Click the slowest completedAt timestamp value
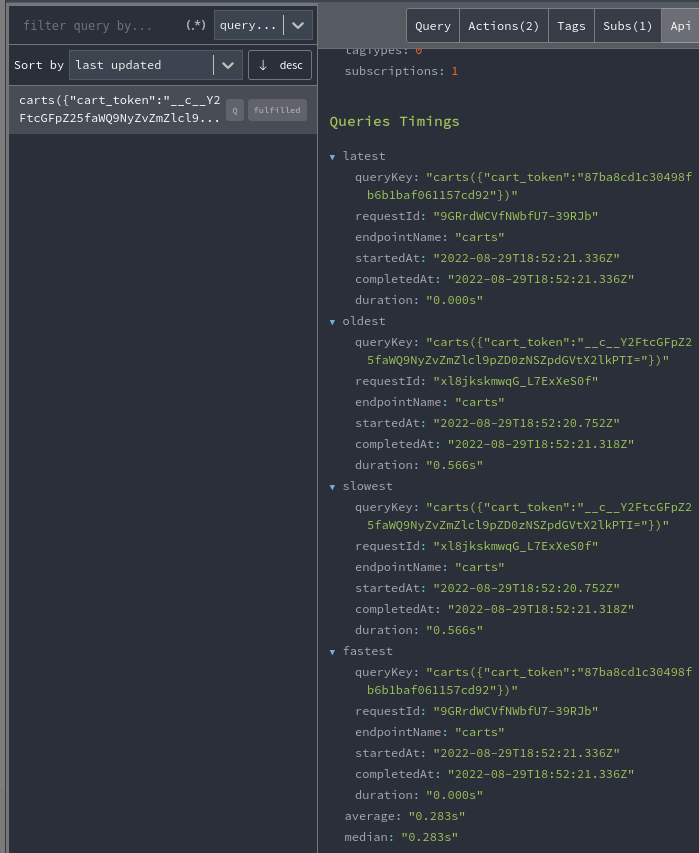 [x=541, y=609]
